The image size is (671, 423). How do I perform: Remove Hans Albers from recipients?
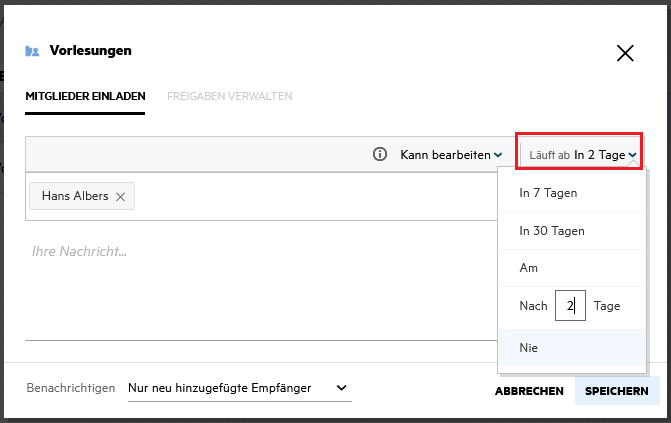pos(121,197)
